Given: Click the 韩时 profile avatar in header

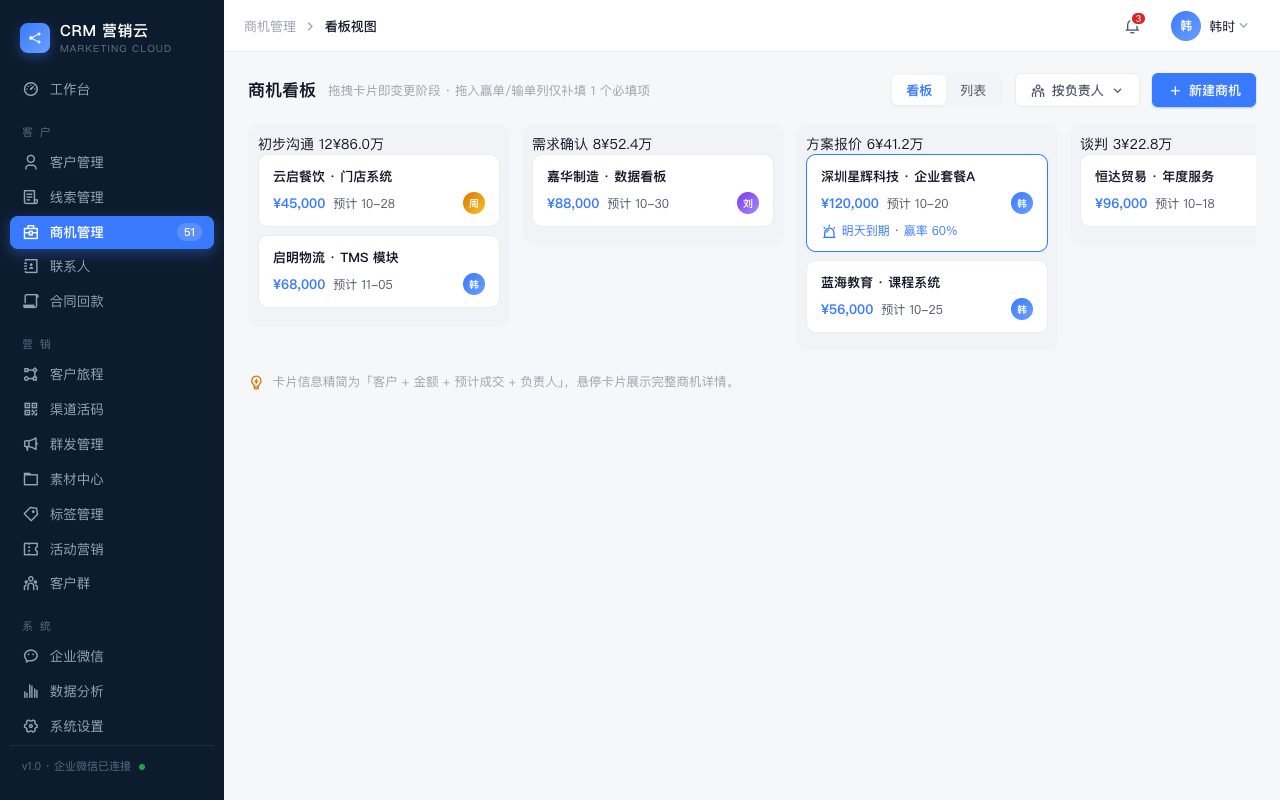Looking at the screenshot, I should [x=1186, y=26].
